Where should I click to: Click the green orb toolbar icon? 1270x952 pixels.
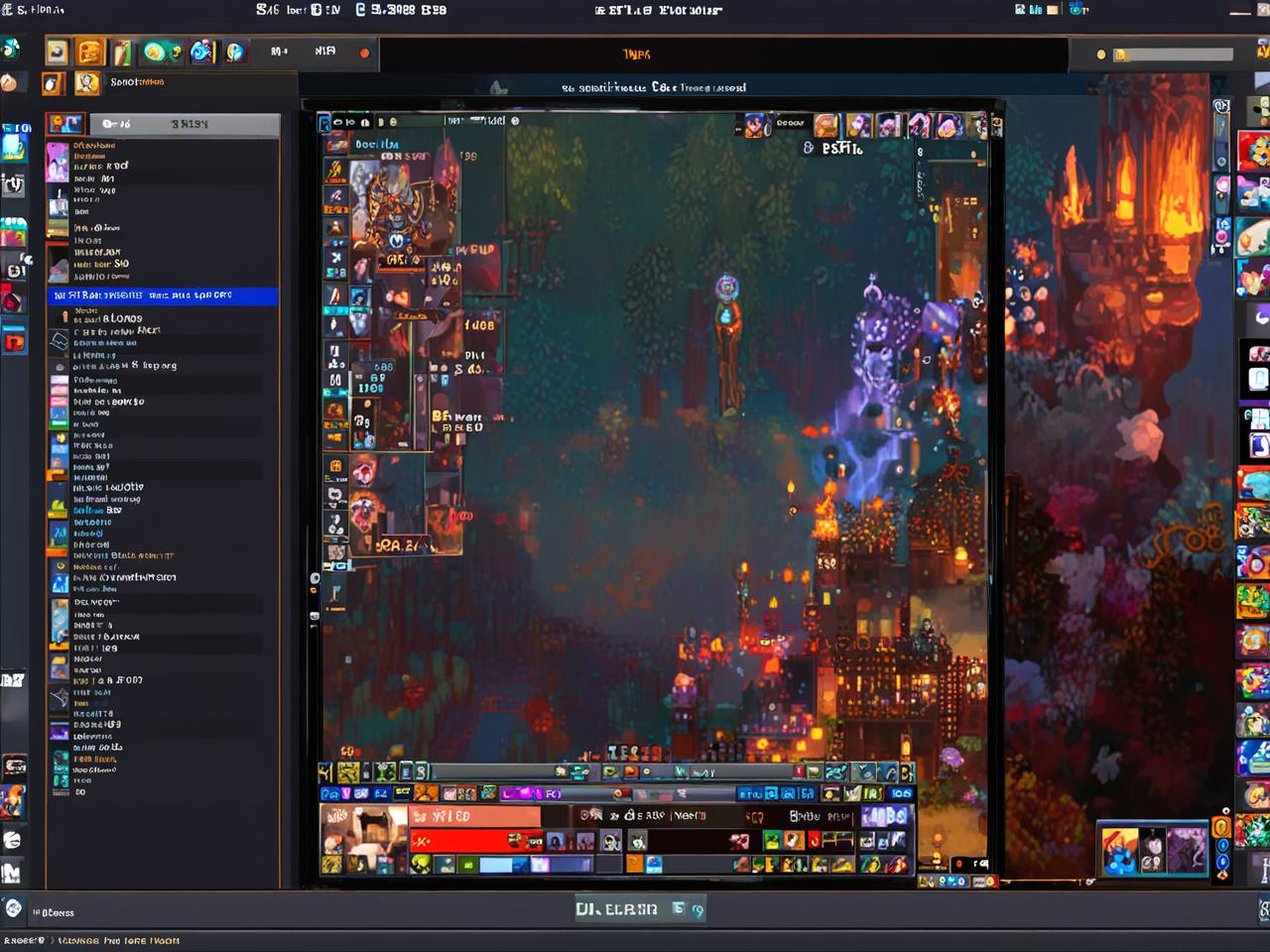[x=156, y=52]
